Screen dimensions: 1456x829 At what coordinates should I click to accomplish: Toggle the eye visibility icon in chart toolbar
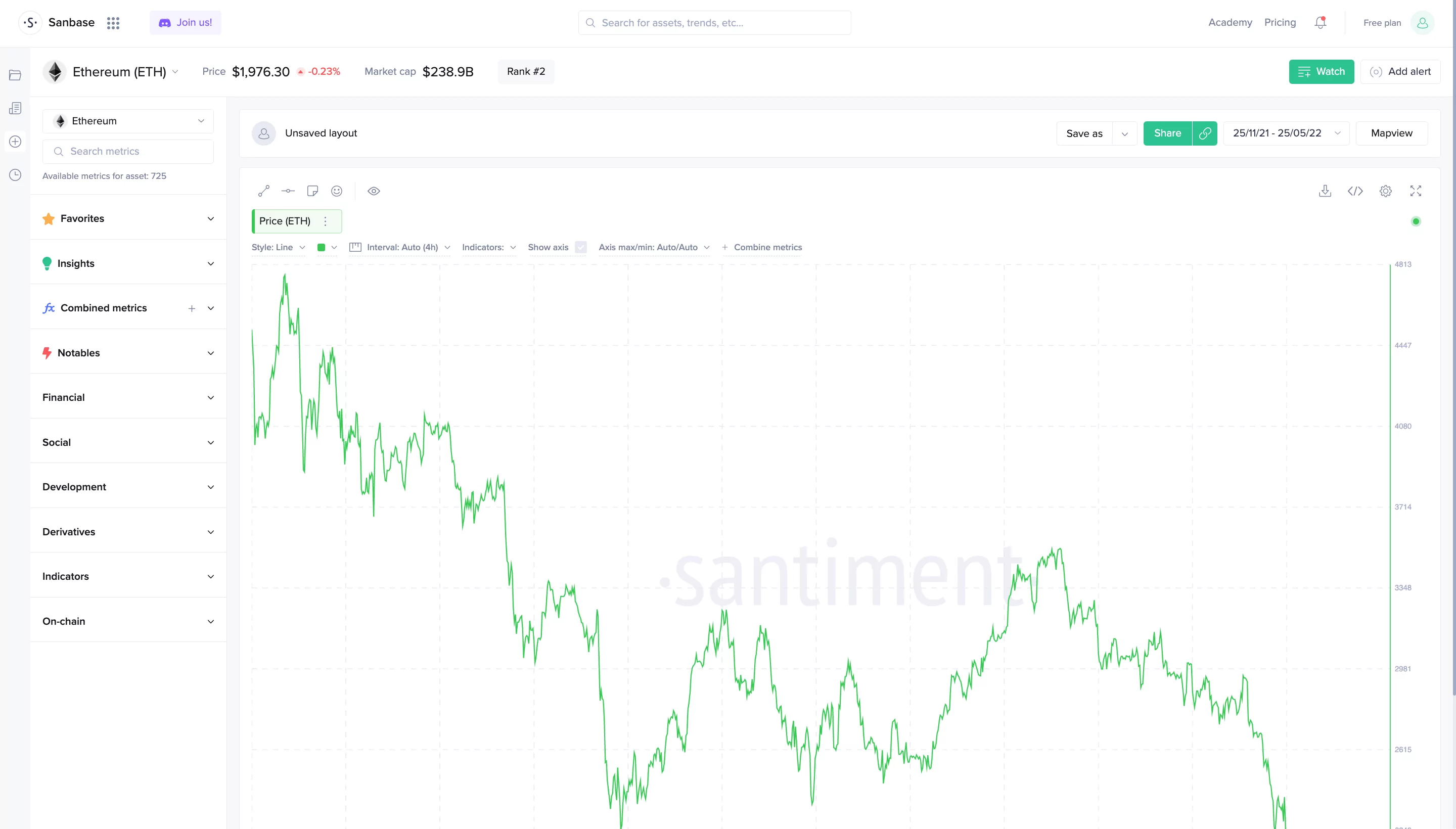tap(374, 191)
